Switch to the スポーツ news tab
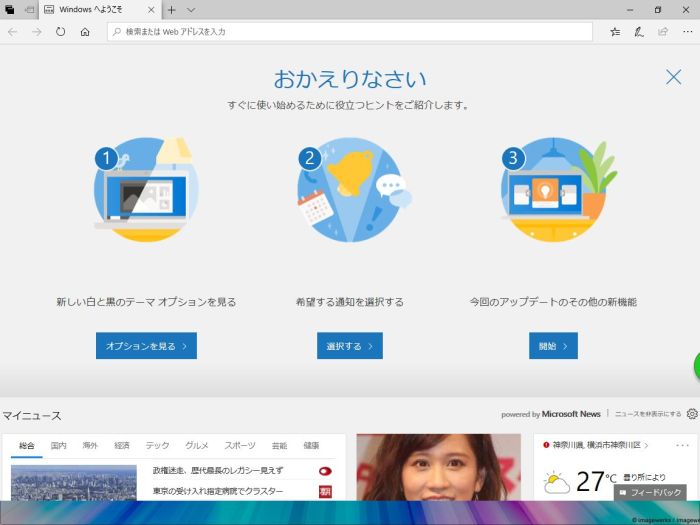Viewport: 700px width, 525px height. 239,445
